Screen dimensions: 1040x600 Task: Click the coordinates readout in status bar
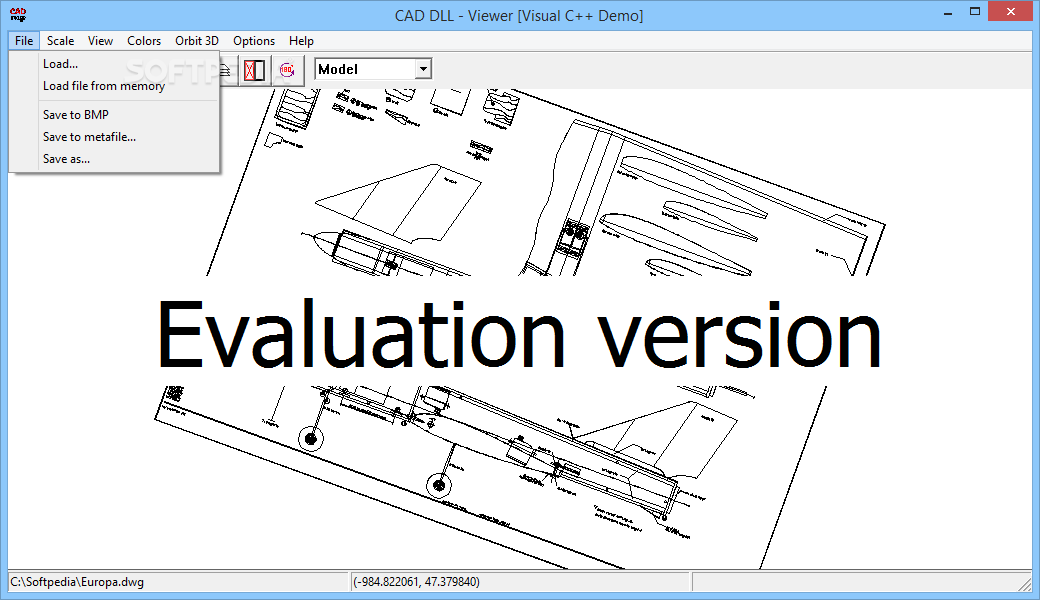[x=417, y=582]
